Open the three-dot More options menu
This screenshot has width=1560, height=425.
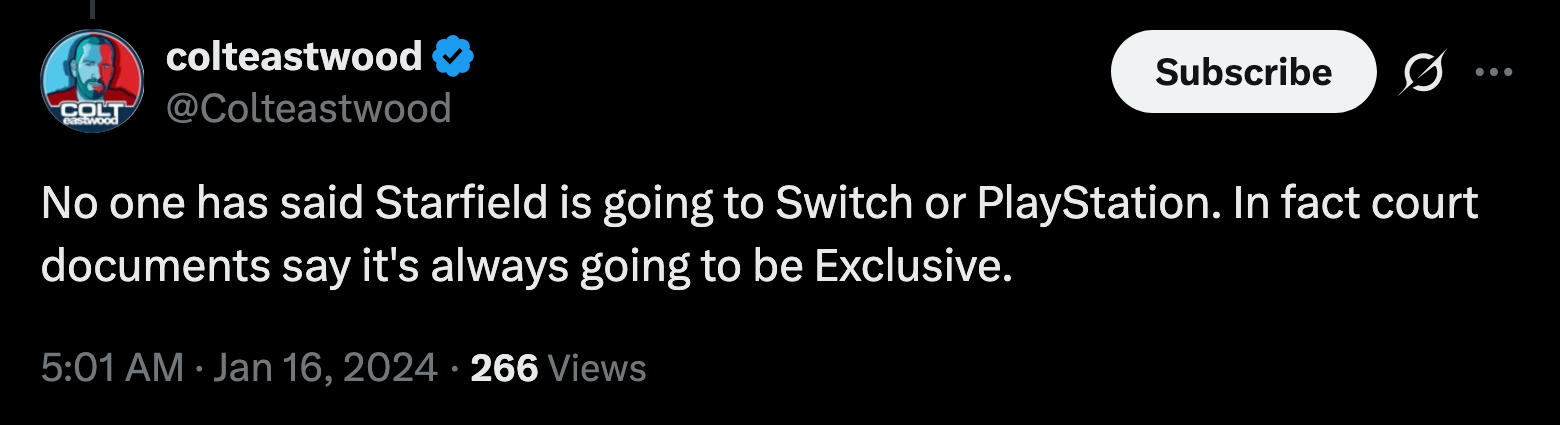[1495, 72]
